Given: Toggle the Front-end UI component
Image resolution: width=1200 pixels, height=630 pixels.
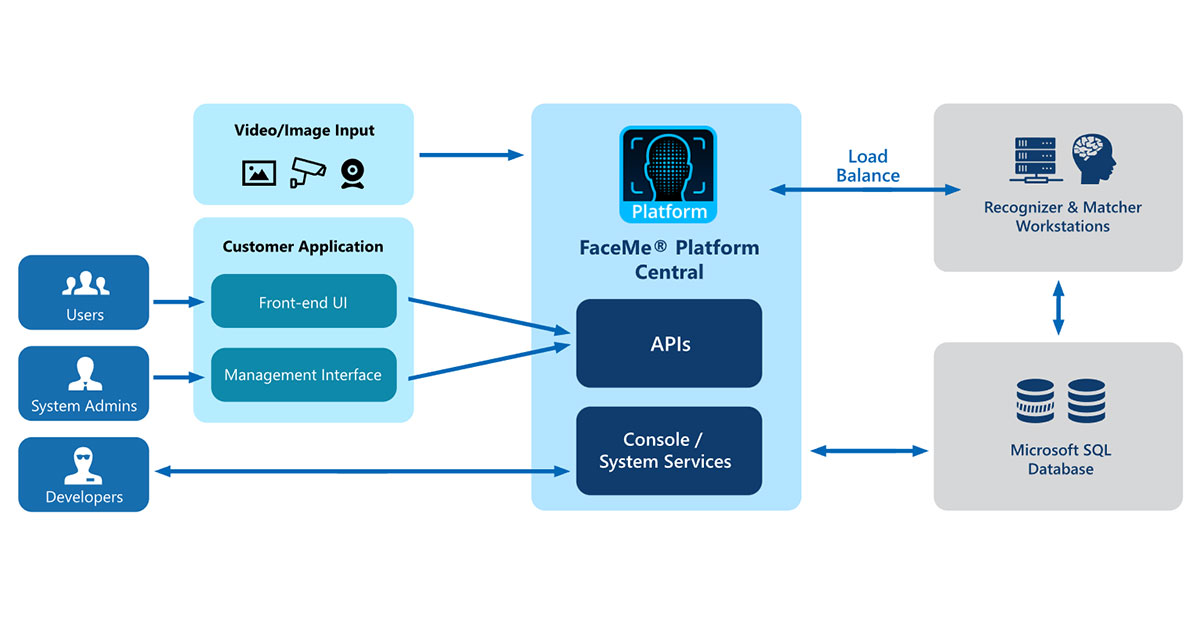Looking at the screenshot, I should coord(303,301).
